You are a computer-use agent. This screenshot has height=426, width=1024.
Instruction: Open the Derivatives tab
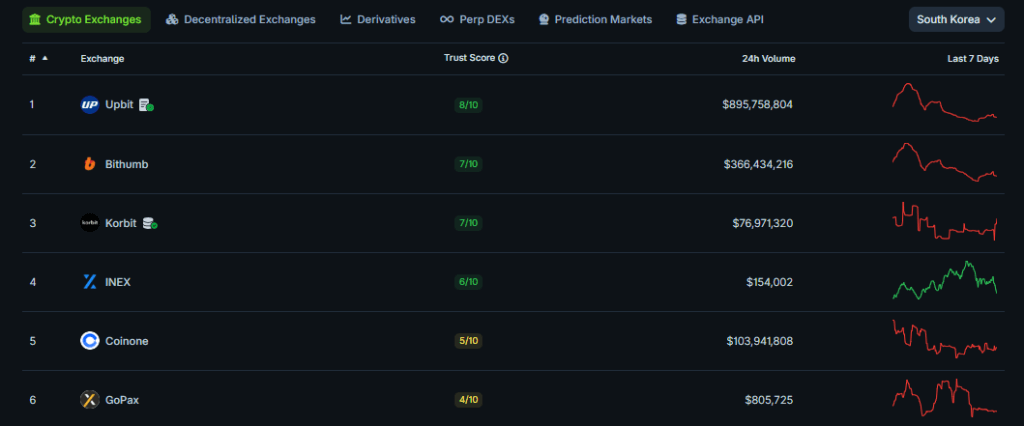[378, 19]
